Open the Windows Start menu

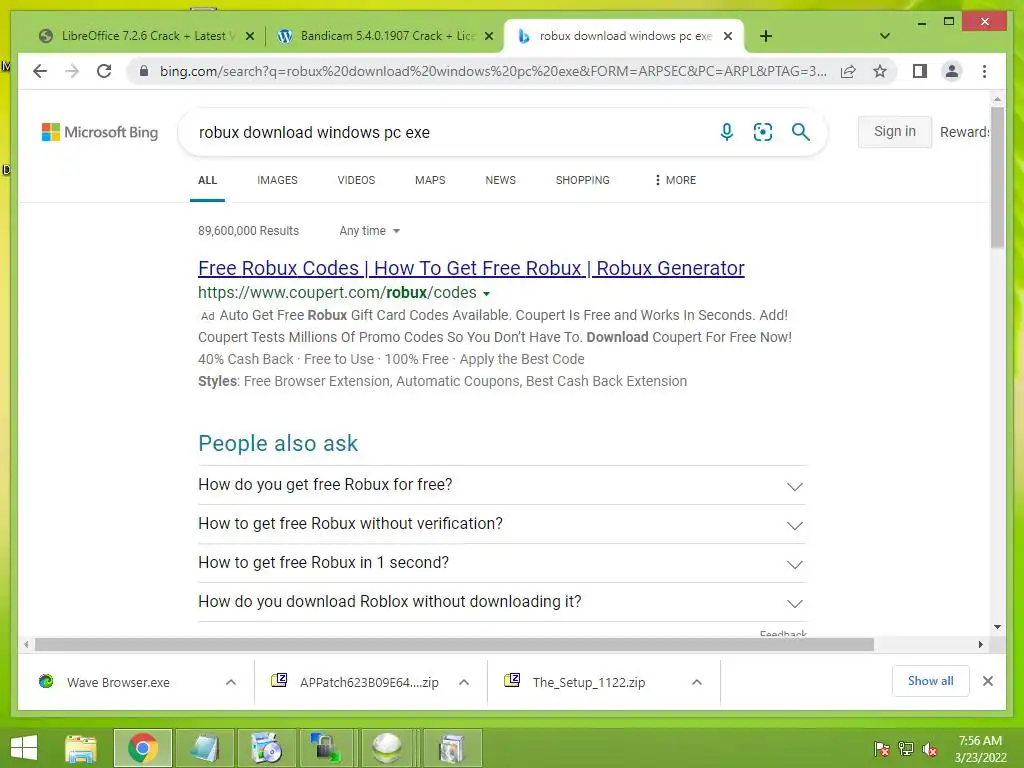coord(24,748)
